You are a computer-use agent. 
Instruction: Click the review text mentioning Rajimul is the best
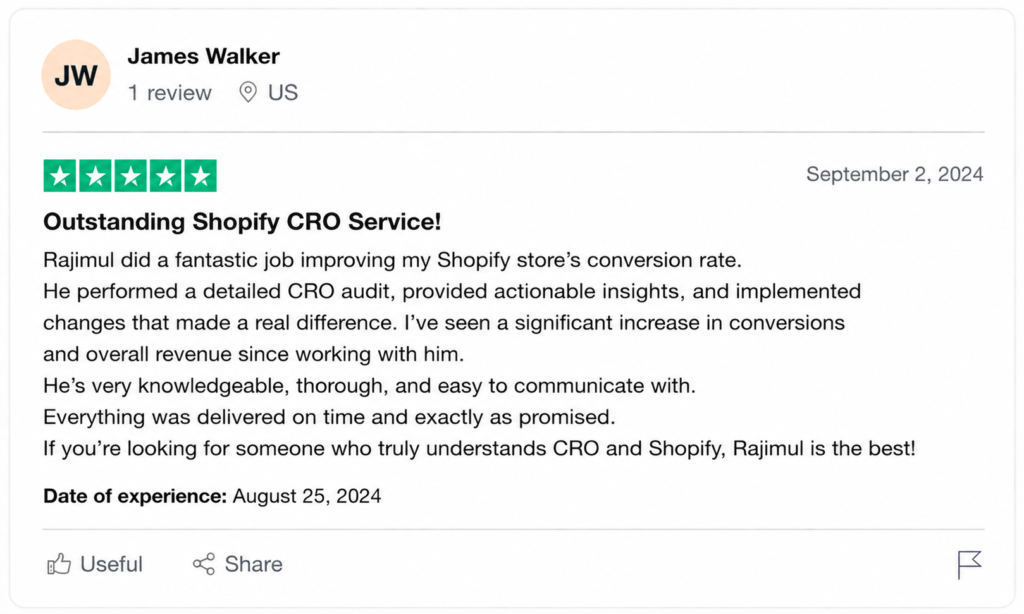click(x=479, y=449)
